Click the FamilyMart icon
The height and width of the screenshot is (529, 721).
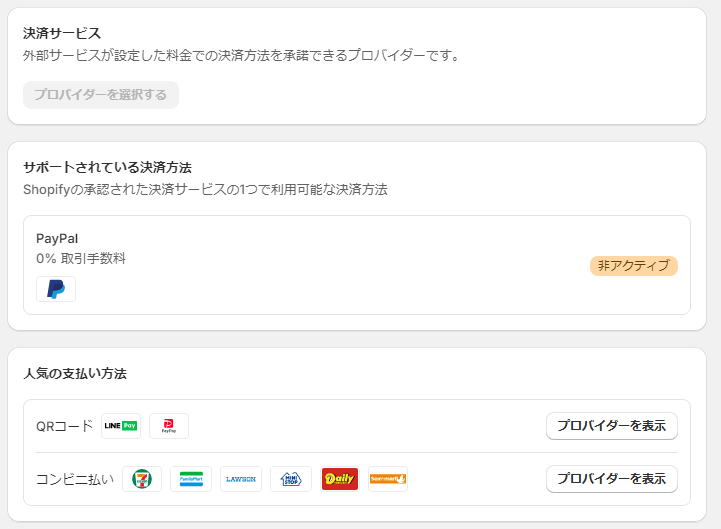point(191,479)
